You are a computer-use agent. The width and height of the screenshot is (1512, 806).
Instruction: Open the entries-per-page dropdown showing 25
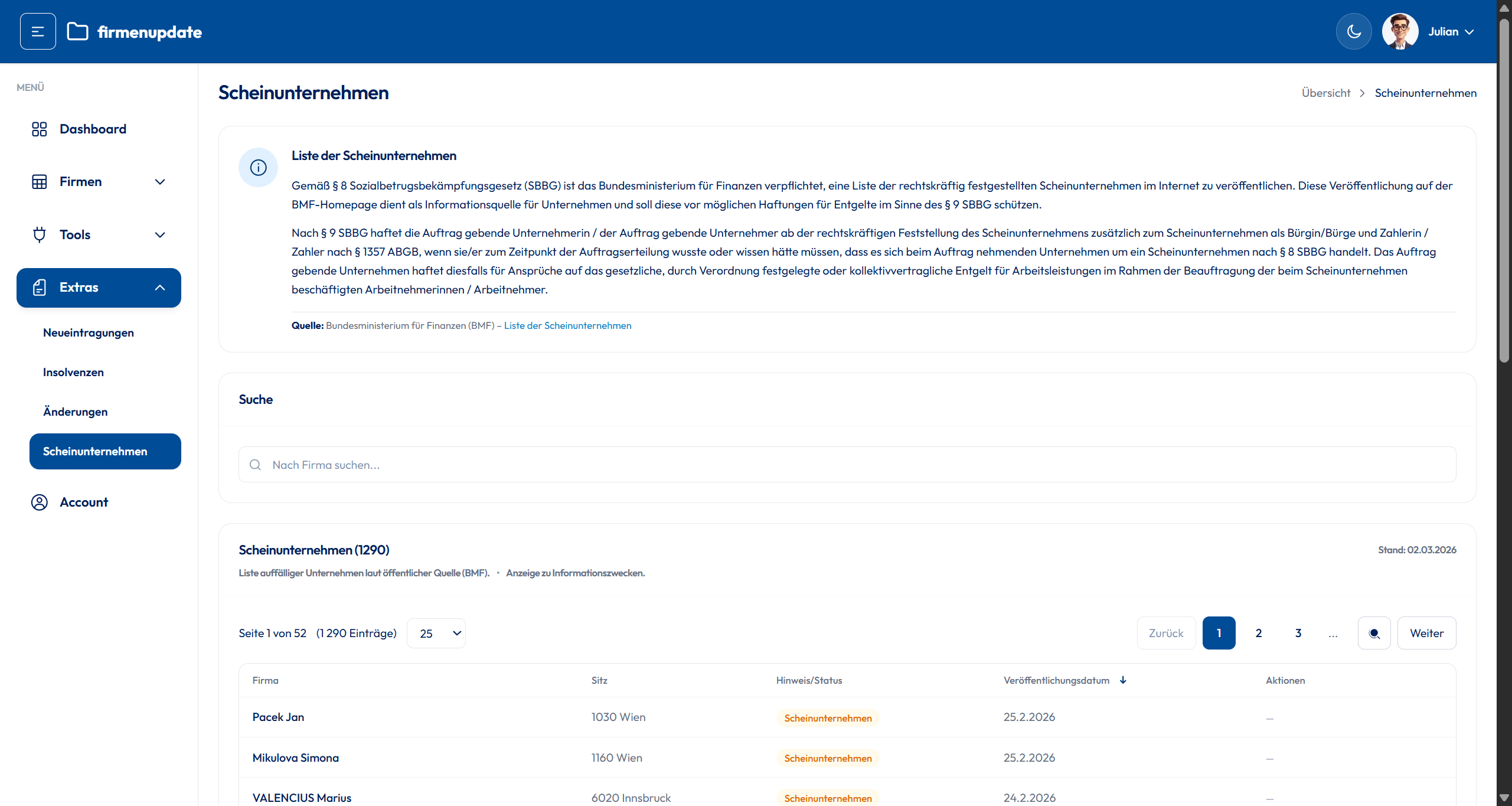click(x=436, y=632)
